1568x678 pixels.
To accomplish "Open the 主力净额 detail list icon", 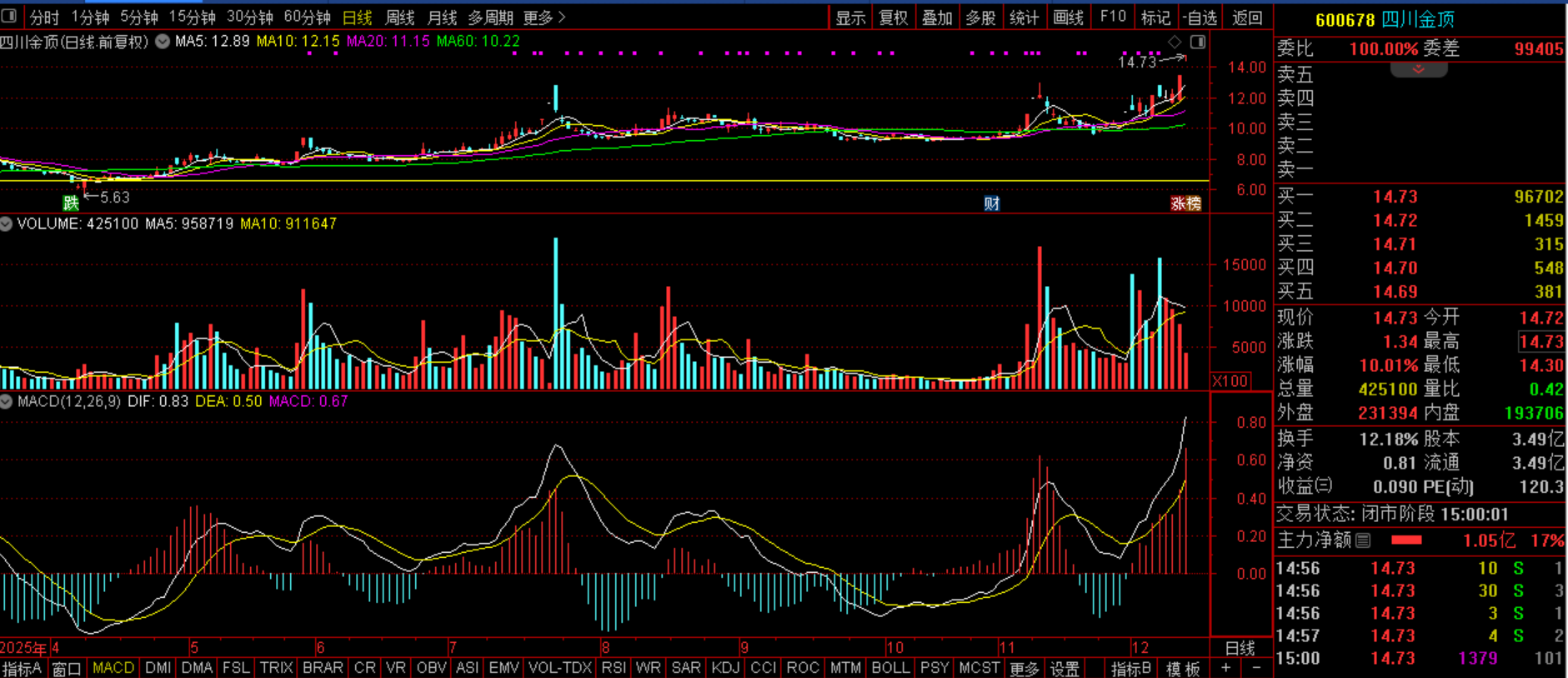I will [1363, 540].
